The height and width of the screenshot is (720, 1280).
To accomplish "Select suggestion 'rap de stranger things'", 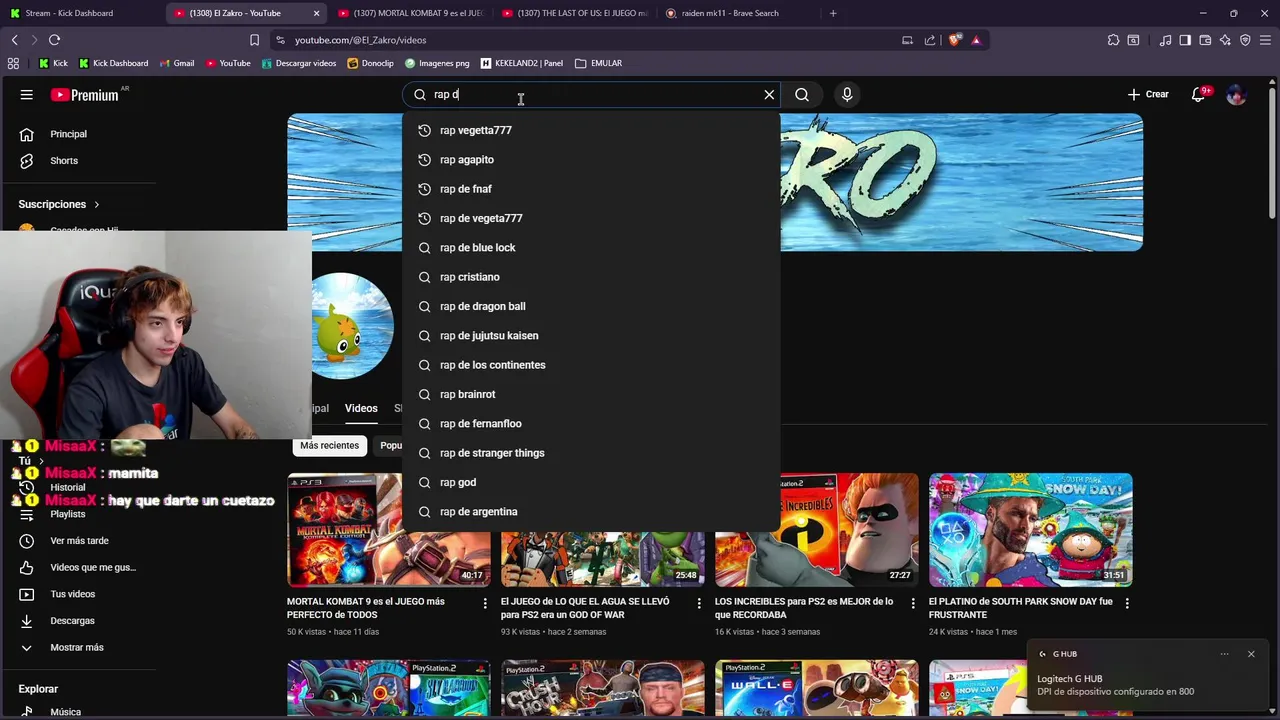I will point(591,453).
